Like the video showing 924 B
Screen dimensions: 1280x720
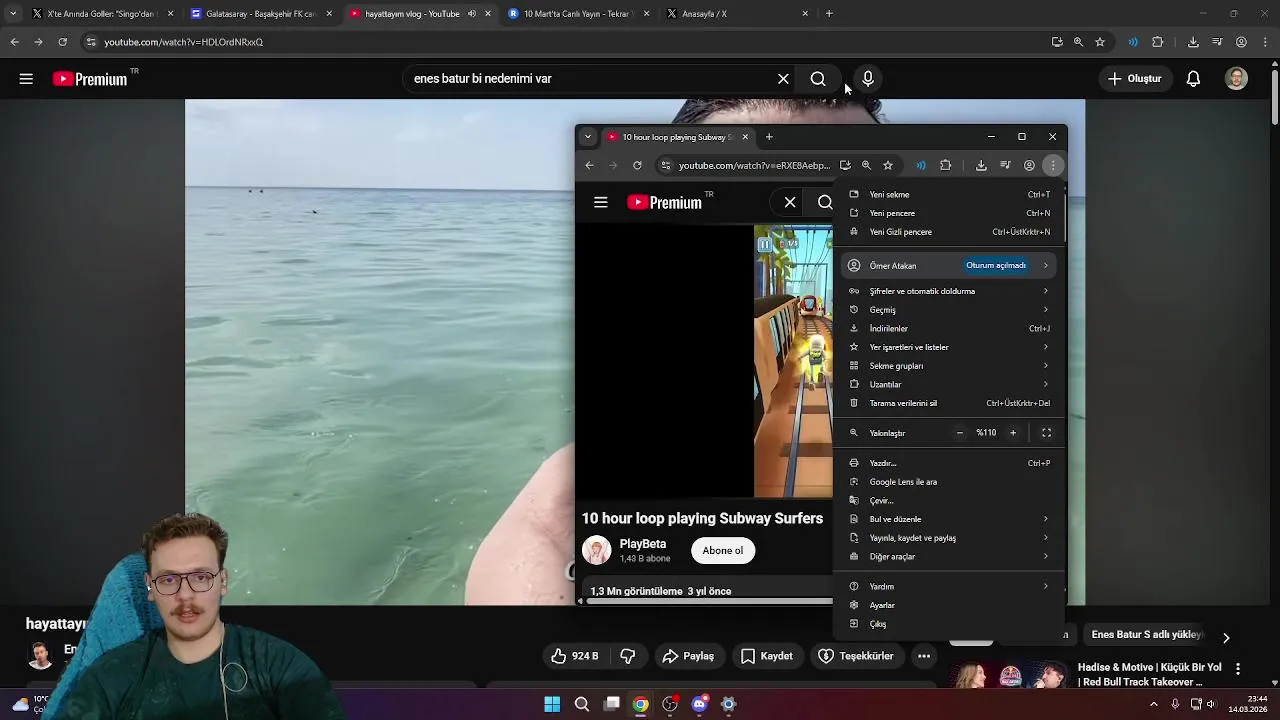tap(574, 656)
